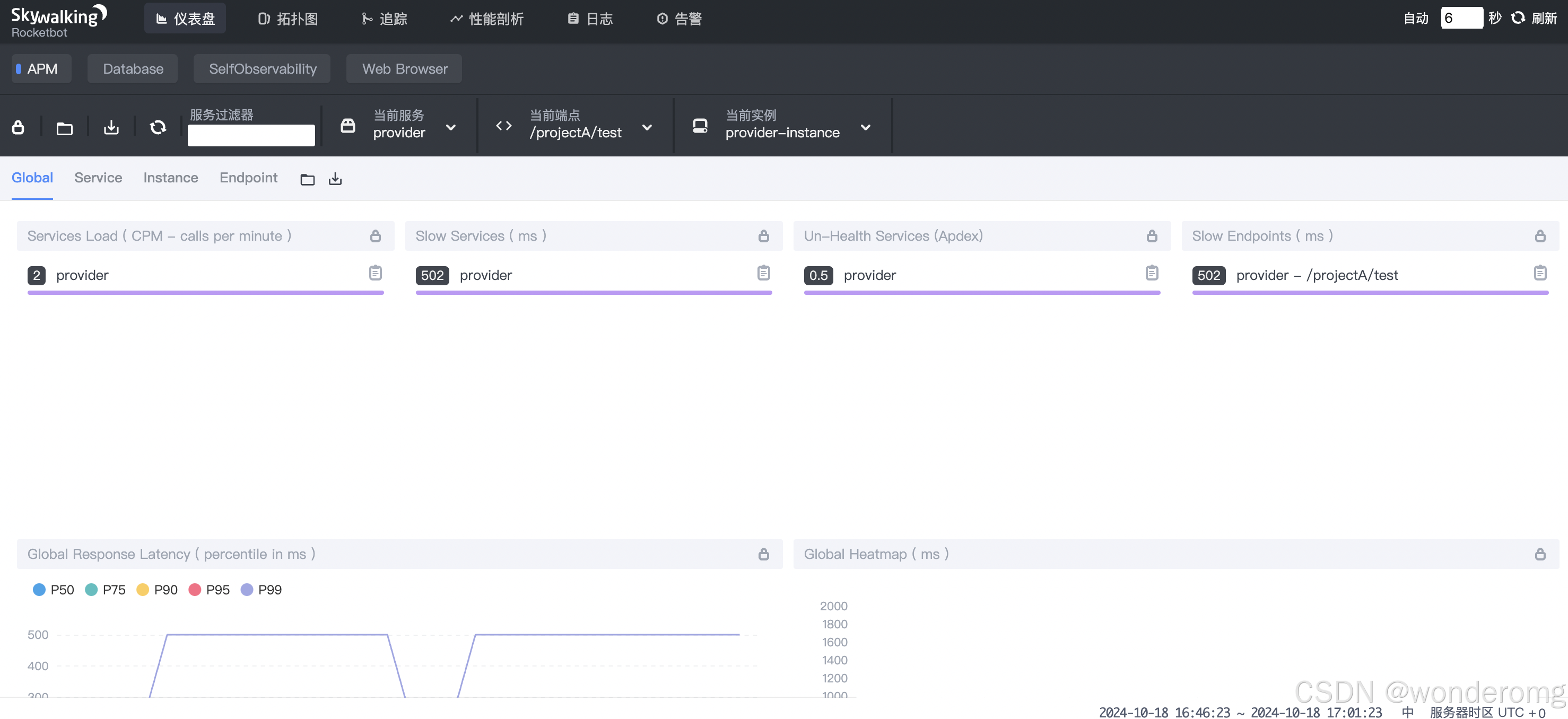1568x719 pixels.
Task: Toggle lock on the Services Load panel
Action: pos(376,236)
